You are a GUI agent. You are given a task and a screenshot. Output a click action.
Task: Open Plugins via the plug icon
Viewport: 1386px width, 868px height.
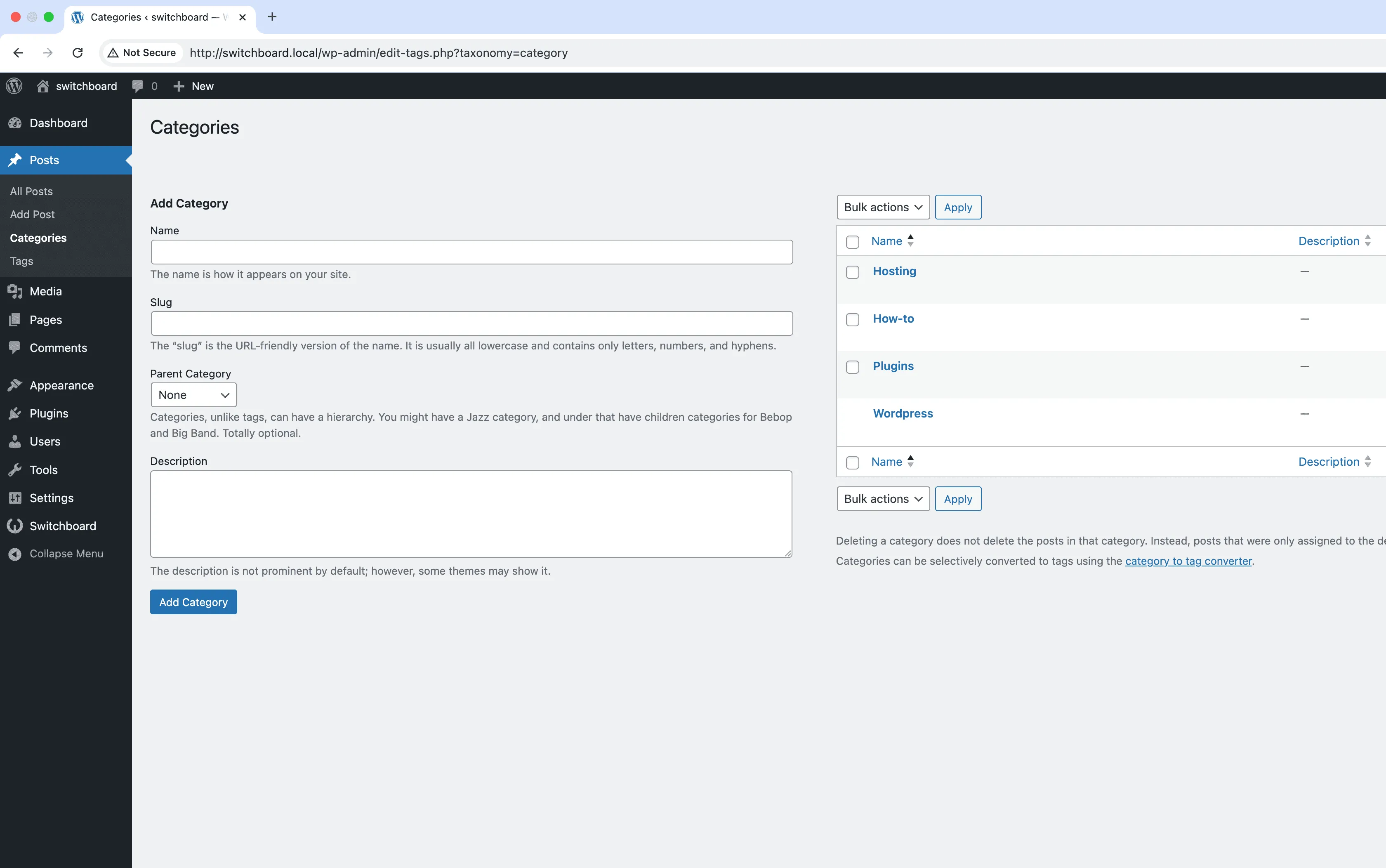[x=16, y=413]
